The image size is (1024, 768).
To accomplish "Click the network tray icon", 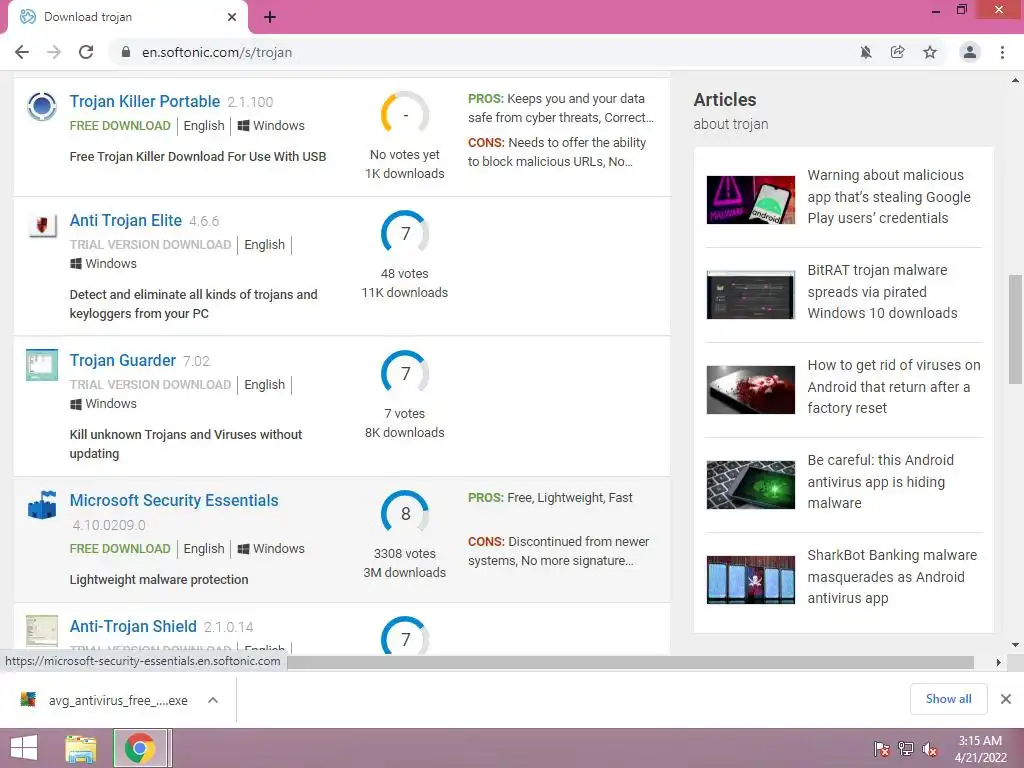I will (906, 749).
